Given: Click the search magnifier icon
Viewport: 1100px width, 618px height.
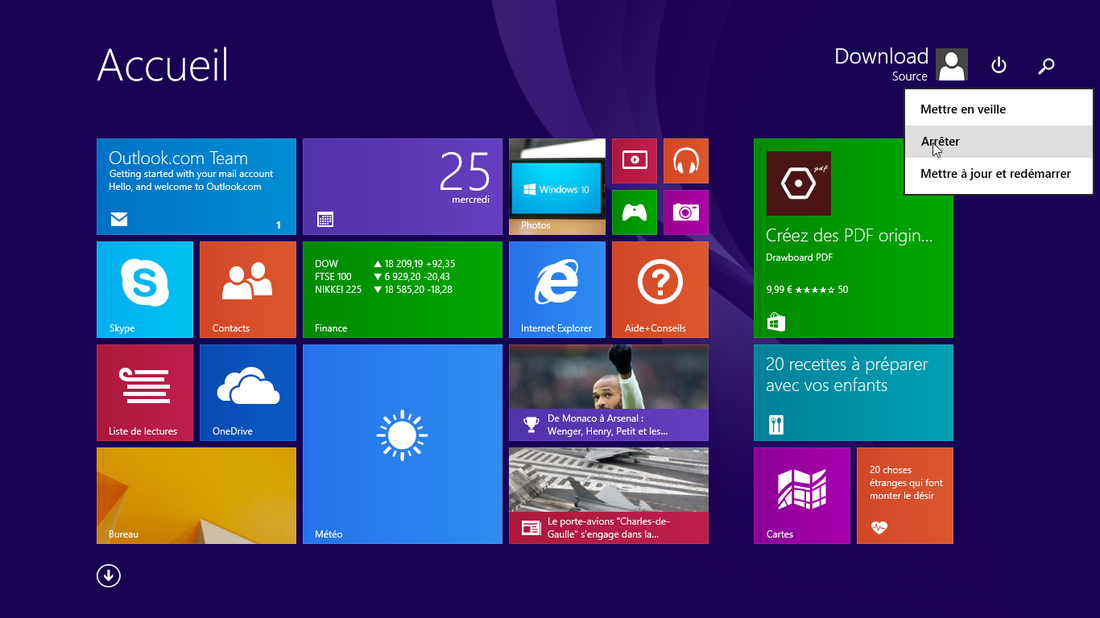Looking at the screenshot, I should pos(1047,65).
